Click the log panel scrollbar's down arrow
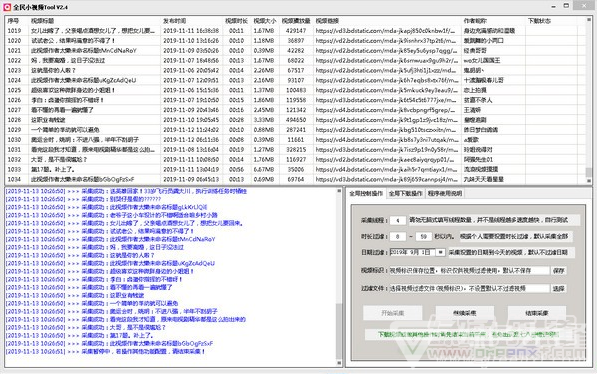The width and height of the screenshot is (597, 374). tap(338, 363)
